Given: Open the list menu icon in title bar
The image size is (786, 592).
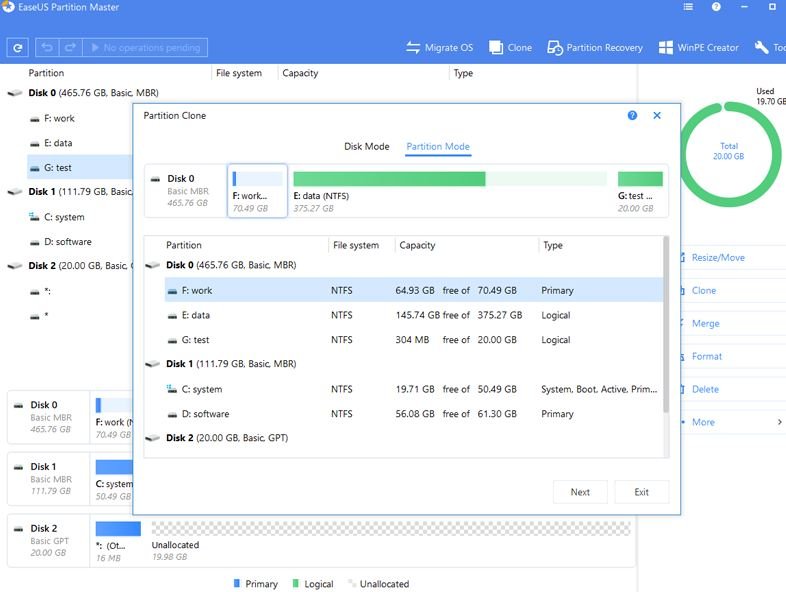Looking at the screenshot, I should coord(688,7).
